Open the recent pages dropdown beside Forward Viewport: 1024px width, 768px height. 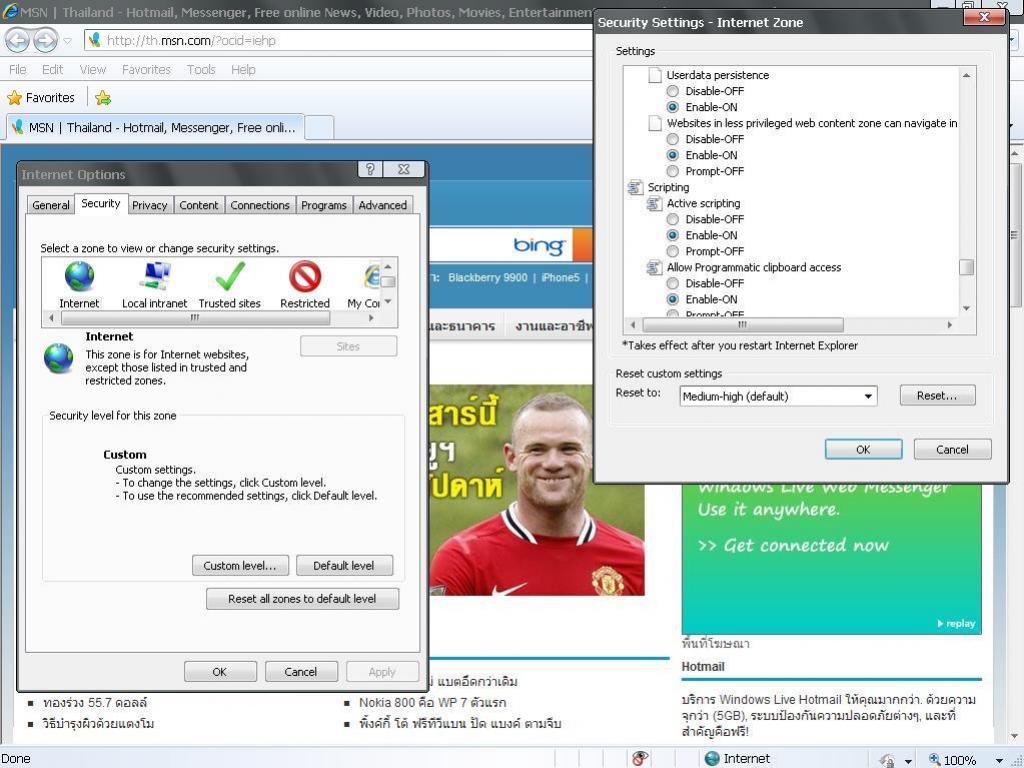[67, 41]
